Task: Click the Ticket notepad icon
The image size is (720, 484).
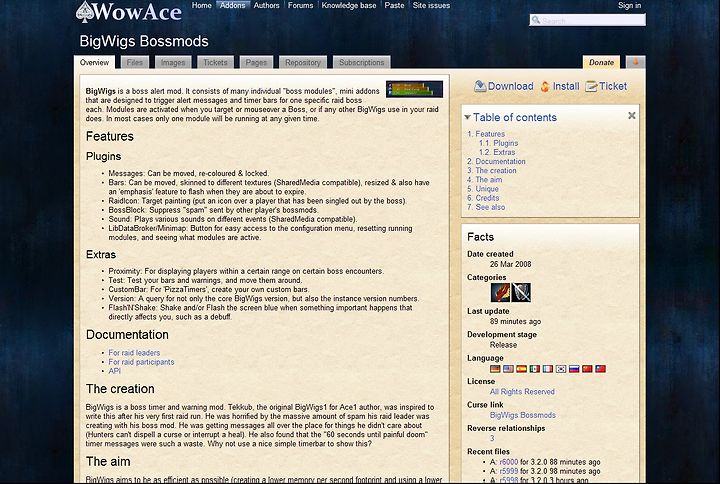Action: (x=591, y=86)
